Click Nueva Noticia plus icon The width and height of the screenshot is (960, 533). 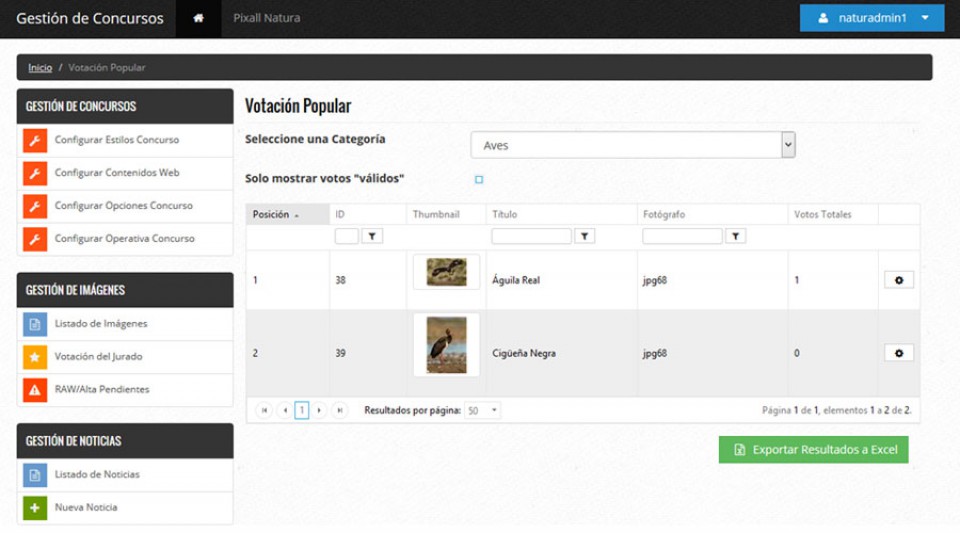point(35,507)
